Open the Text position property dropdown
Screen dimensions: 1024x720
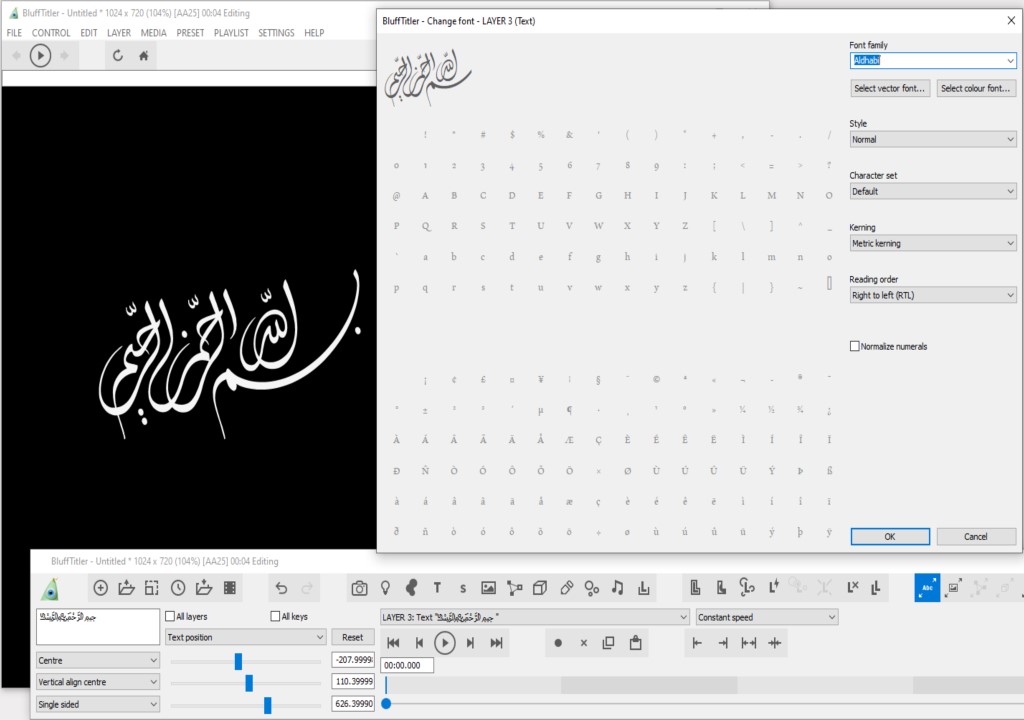[x=246, y=637]
